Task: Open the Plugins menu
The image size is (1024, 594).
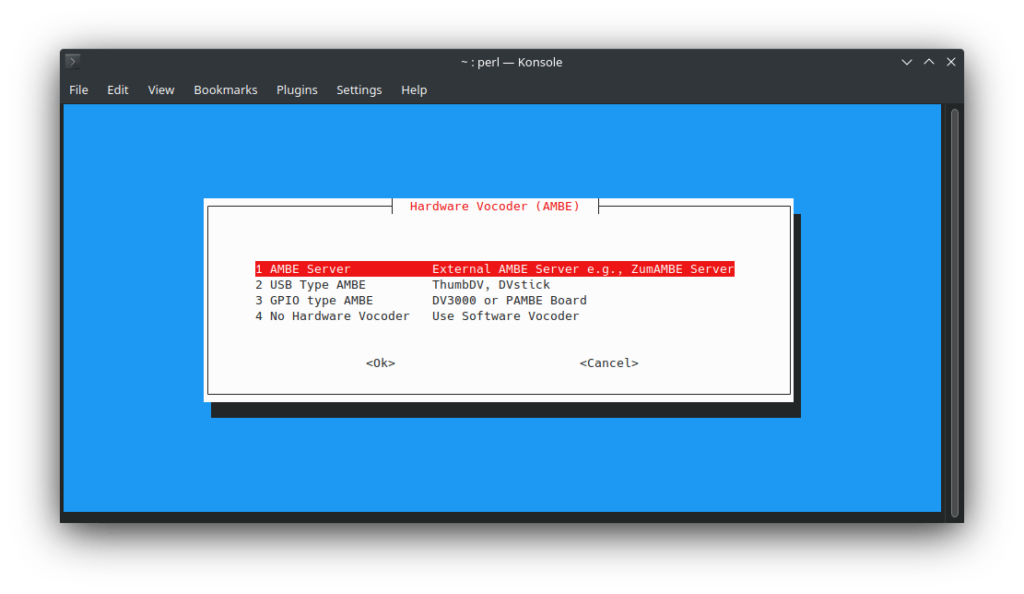Action: [x=296, y=90]
